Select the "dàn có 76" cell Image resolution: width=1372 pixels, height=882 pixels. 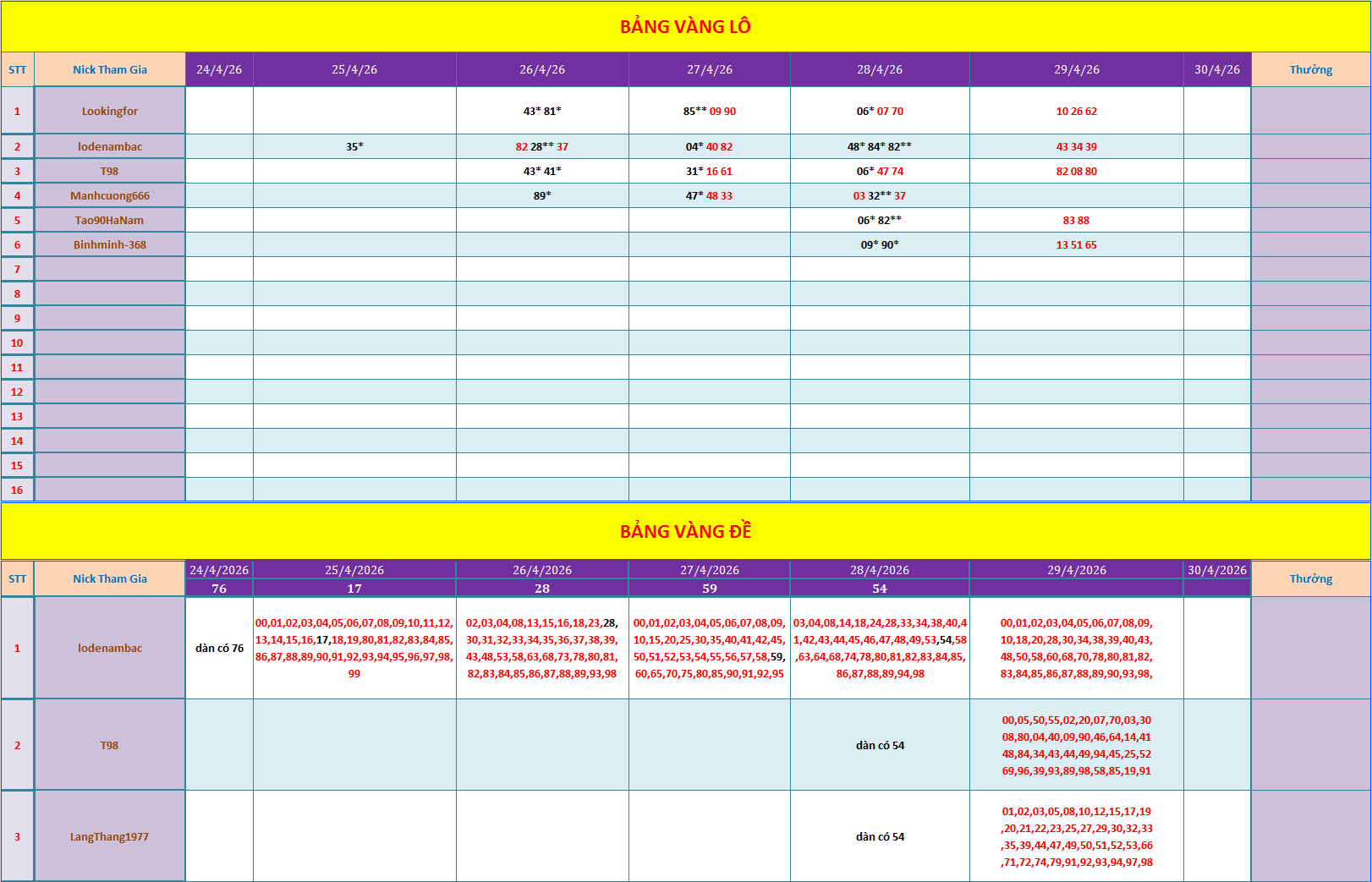pos(219,649)
